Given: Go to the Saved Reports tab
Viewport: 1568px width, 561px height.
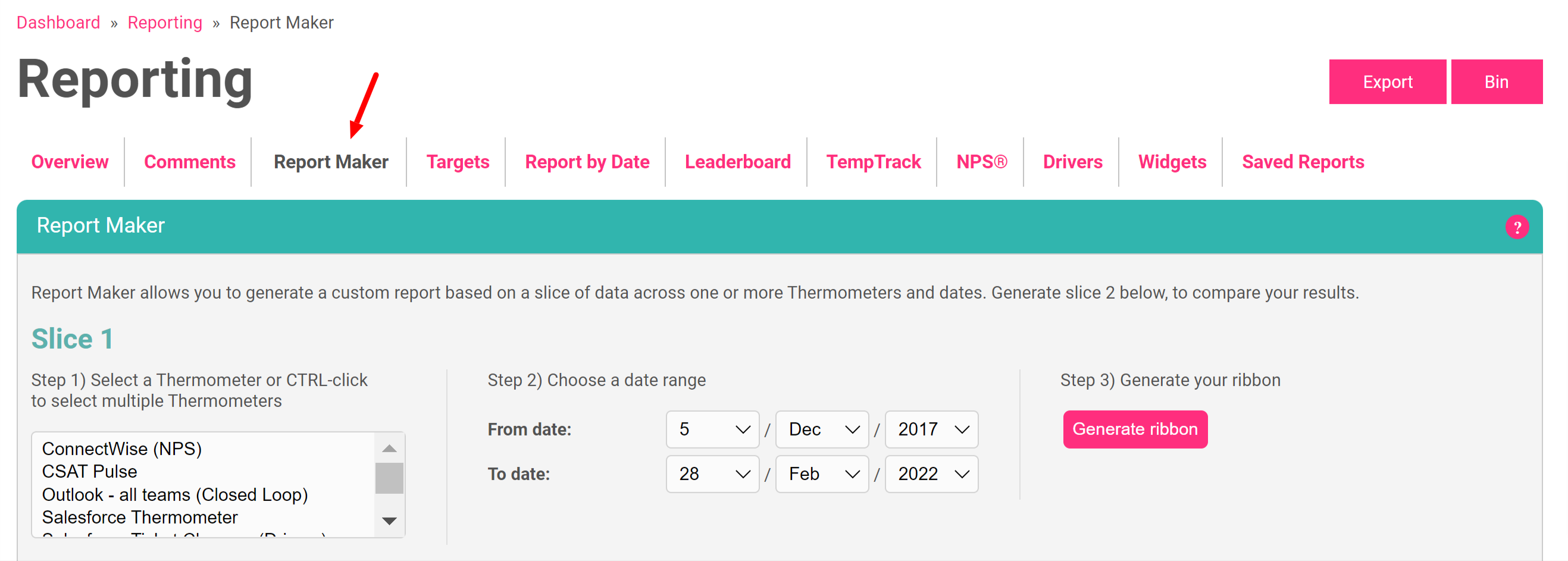Looking at the screenshot, I should click(x=1303, y=162).
